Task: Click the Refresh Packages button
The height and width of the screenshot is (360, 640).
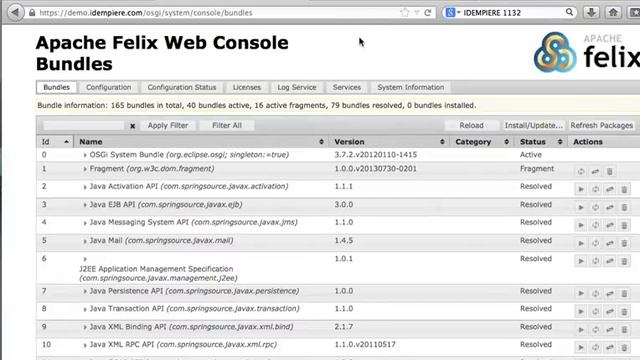Action: (x=602, y=125)
